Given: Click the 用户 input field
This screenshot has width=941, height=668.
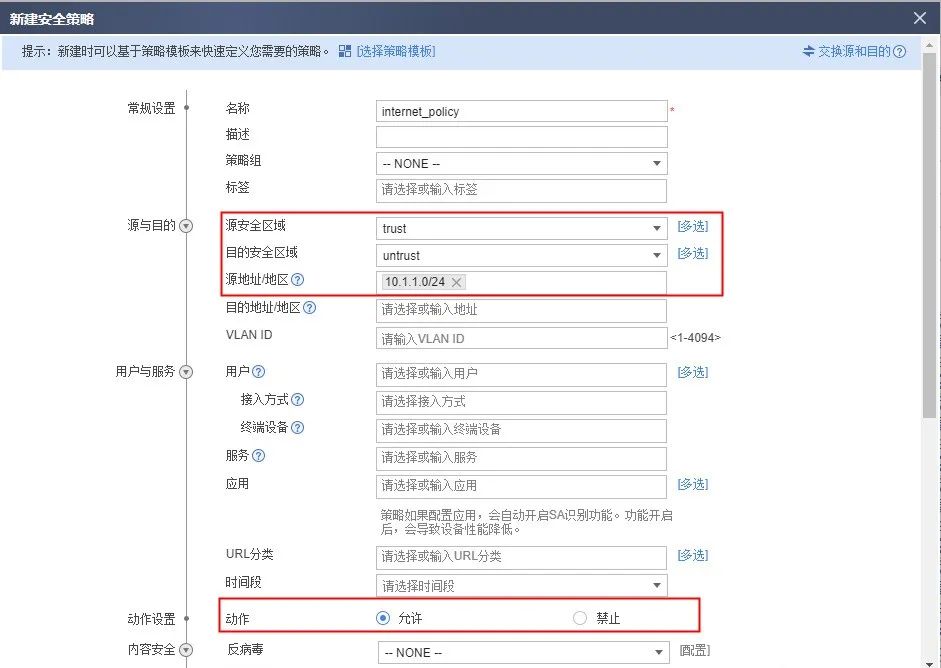Looking at the screenshot, I should click(x=522, y=375).
